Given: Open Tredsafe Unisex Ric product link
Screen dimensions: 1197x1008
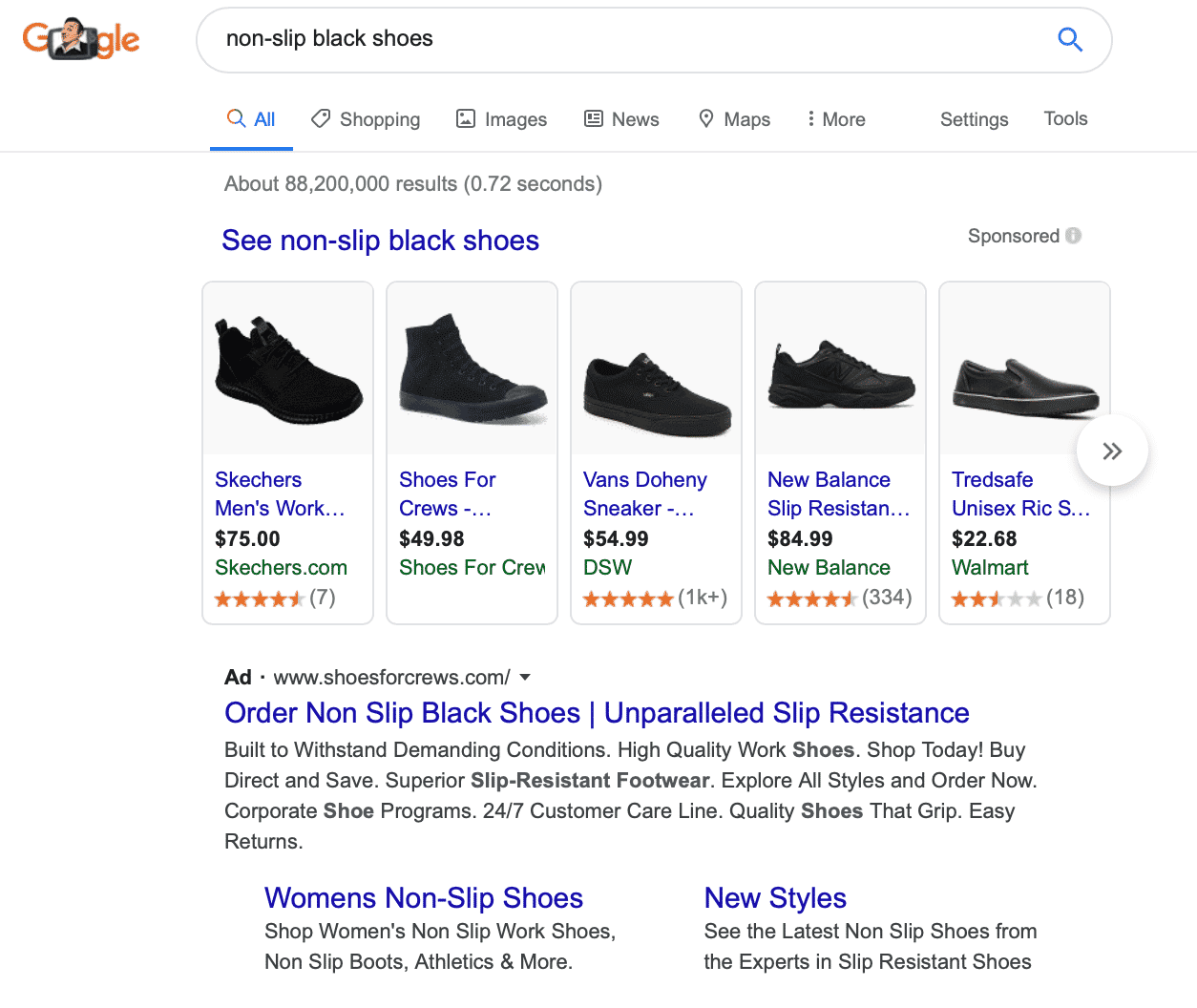Looking at the screenshot, I should (1020, 493).
